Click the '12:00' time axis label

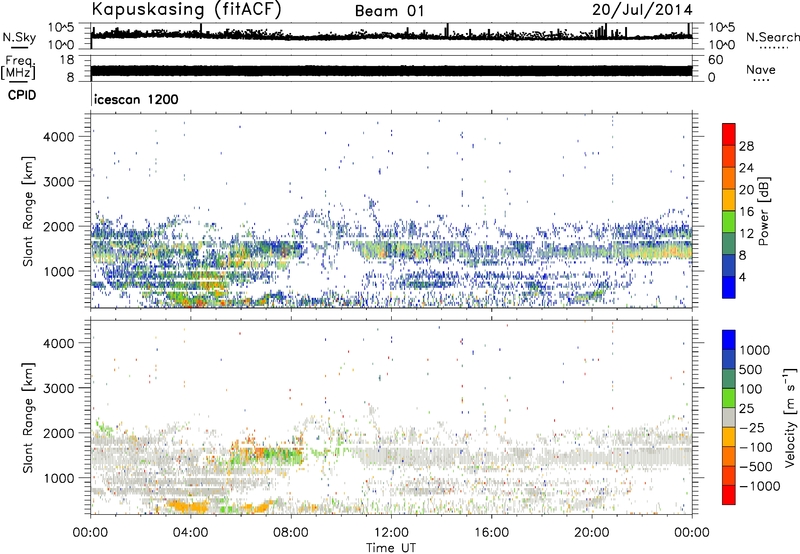(x=391, y=533)
